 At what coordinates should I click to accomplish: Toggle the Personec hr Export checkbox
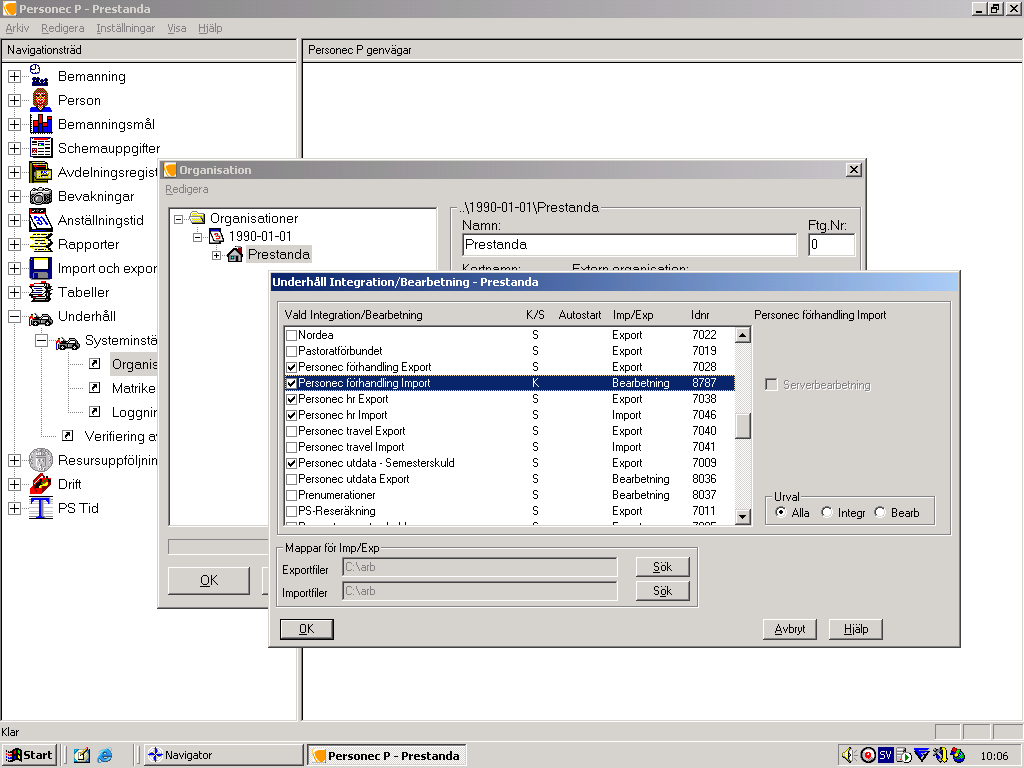click(x=291, y=399)
